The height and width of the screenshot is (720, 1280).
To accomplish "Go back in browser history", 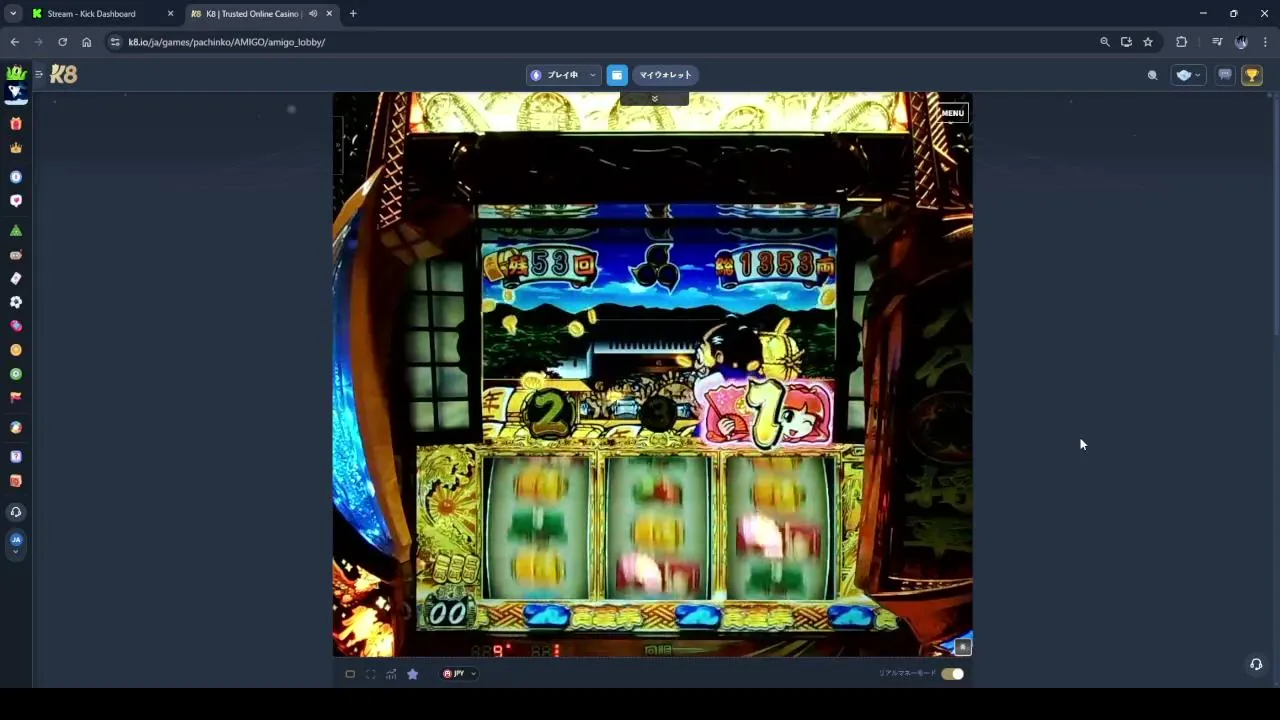I will pyautogui.click(x=14, y=42).
